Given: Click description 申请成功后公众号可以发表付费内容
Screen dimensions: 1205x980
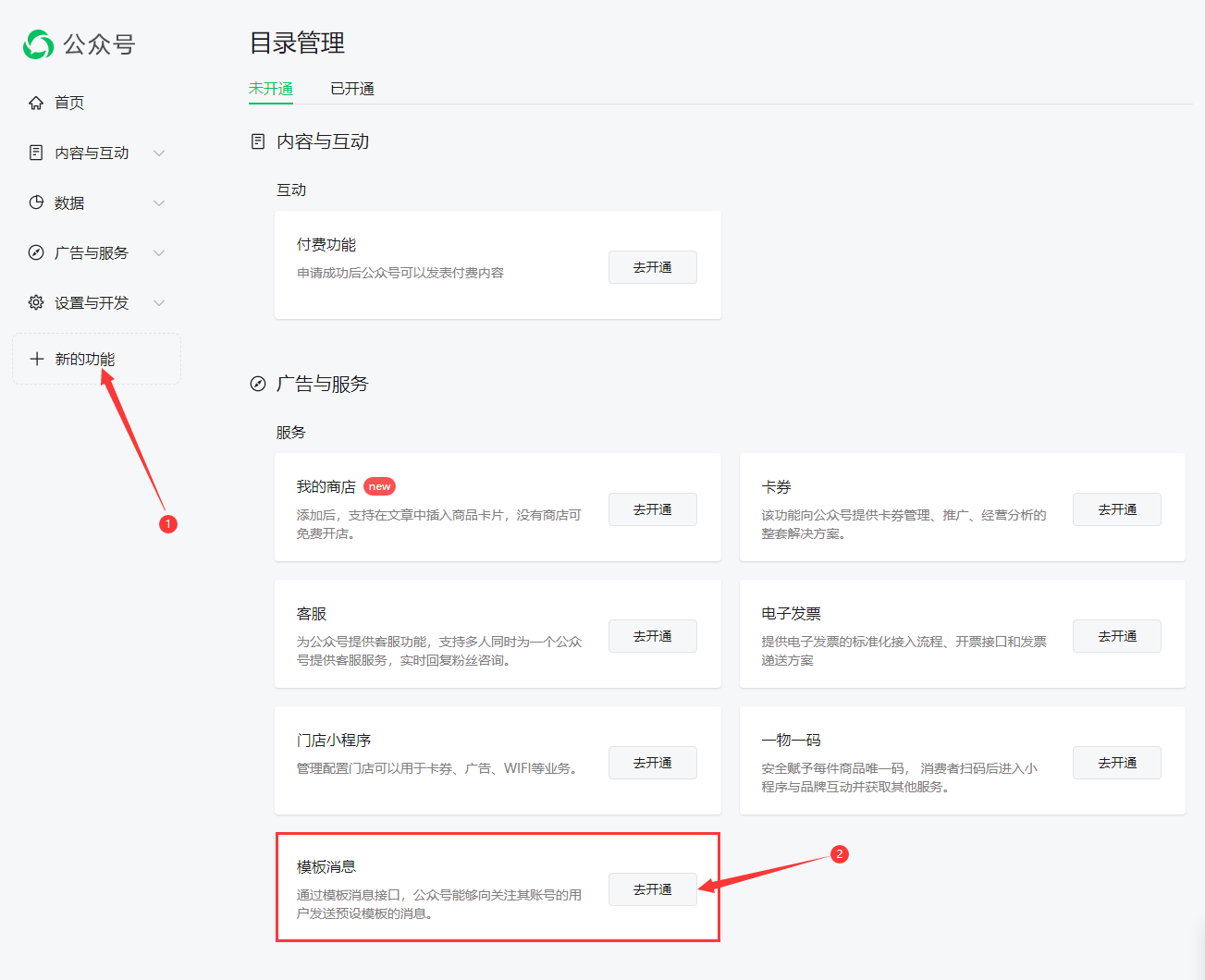Looking at the screenshot, I should [400, 273].
